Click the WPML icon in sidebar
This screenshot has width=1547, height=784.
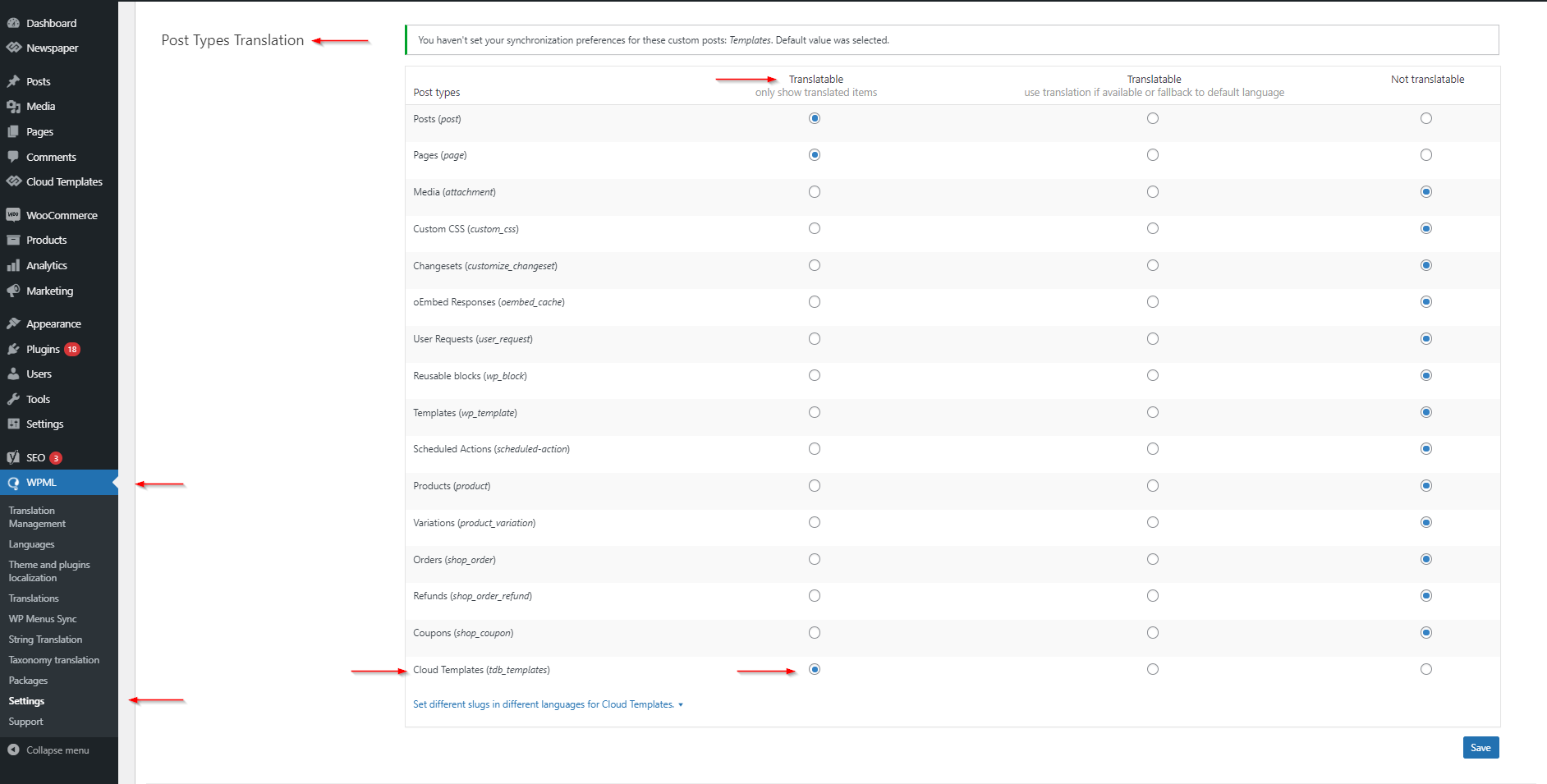[x=13, y=483]
